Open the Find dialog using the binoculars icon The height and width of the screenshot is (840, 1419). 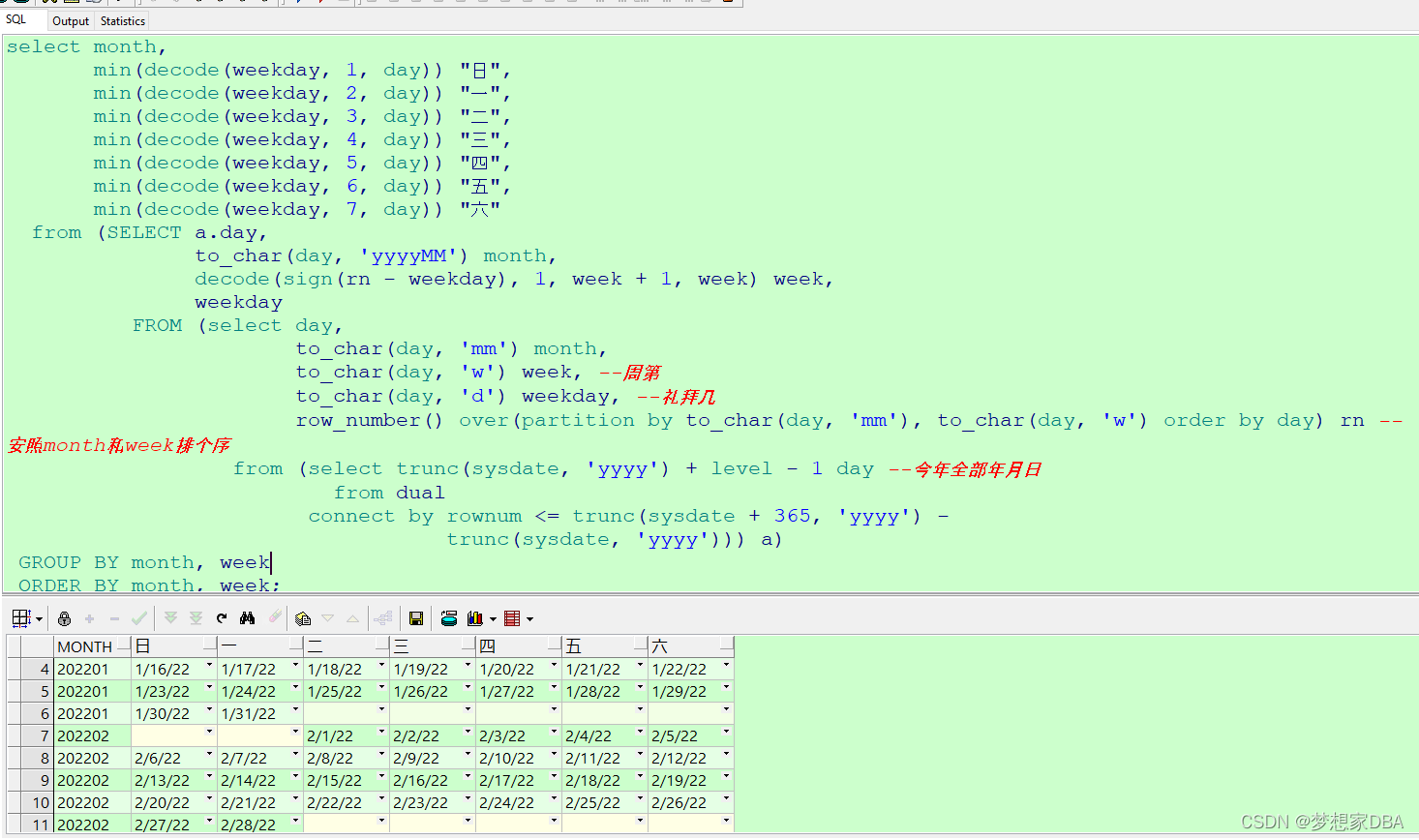pyautogui.click(x=247, y=617)
